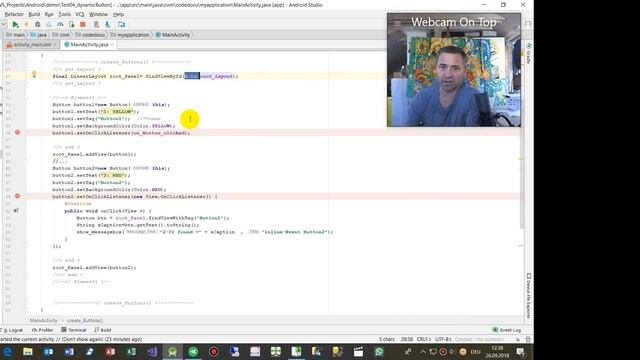Screen dimensions: 640x360
Task: Open Word from the taskbar
Action: [x=69, y=351]
